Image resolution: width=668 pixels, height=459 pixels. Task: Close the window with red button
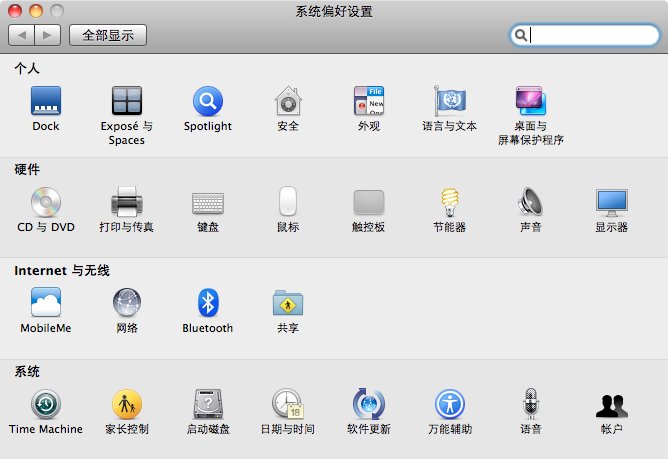click(15, 10)
